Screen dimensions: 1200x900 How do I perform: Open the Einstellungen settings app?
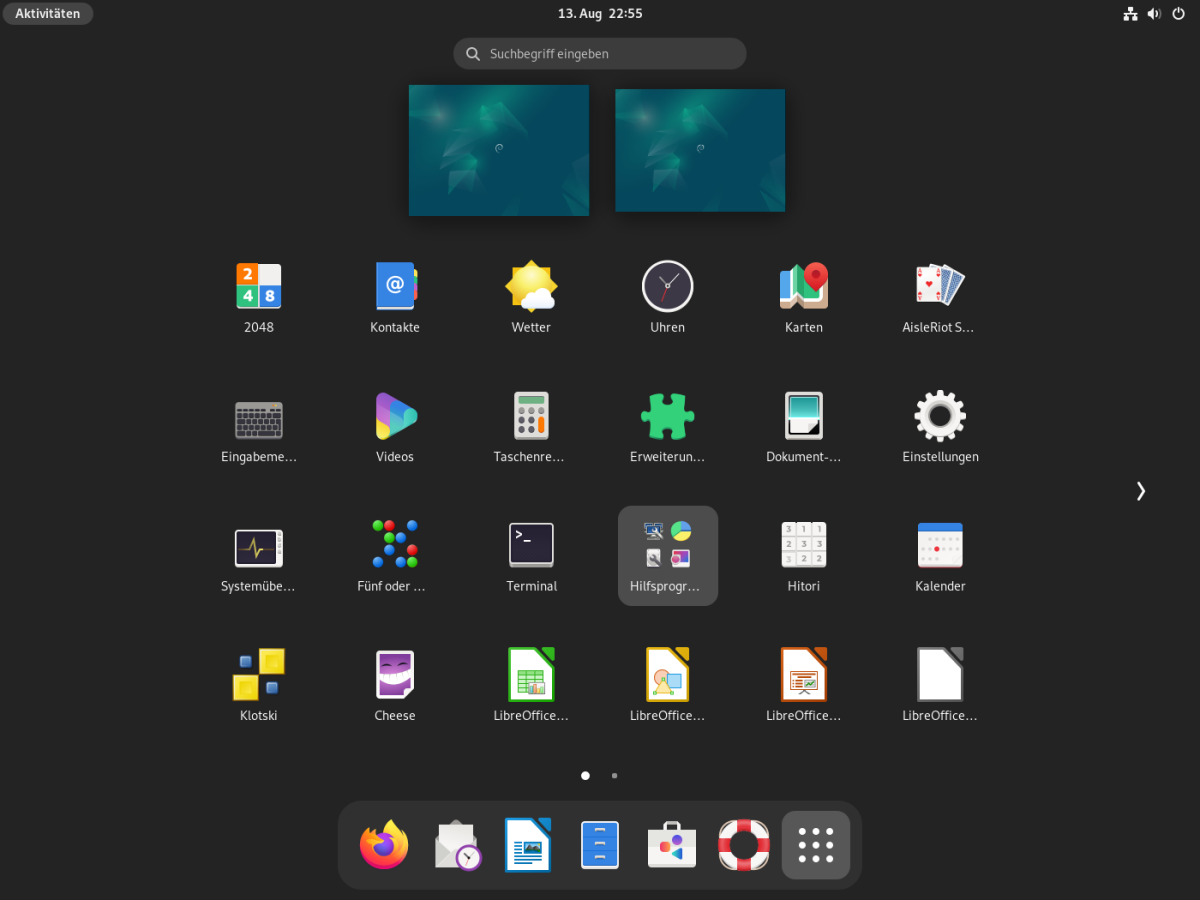click(940, 416)
